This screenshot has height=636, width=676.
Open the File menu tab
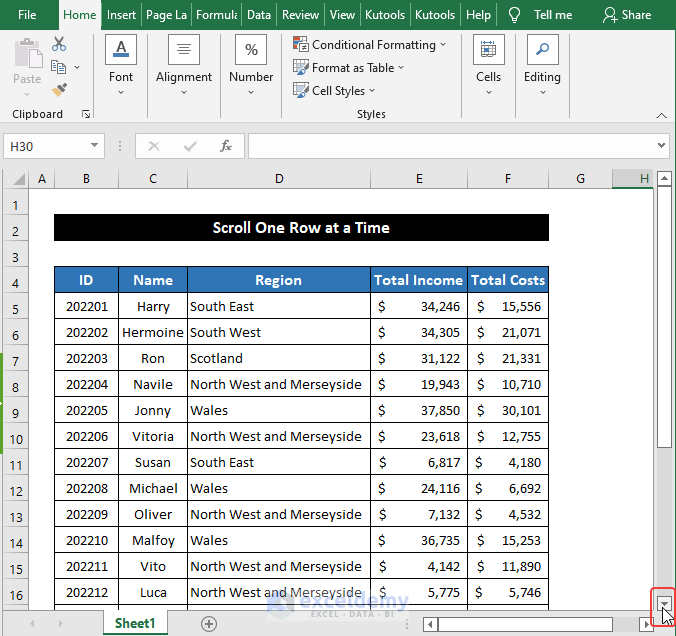click(x=27, y=15)
